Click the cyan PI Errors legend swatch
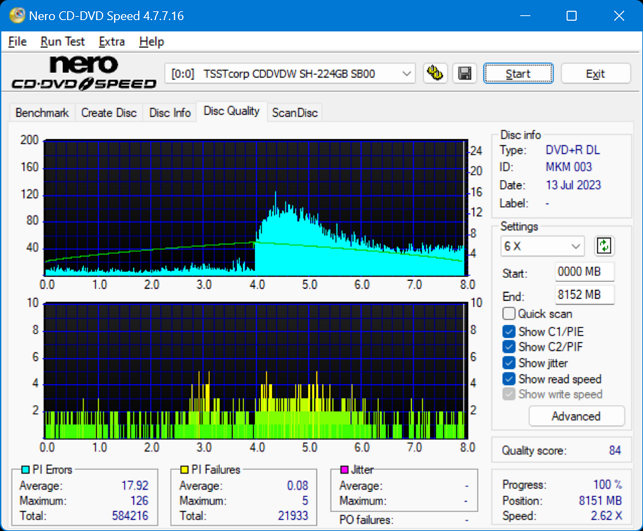Screen dimensions: 643x531 [x=25, y=469]
